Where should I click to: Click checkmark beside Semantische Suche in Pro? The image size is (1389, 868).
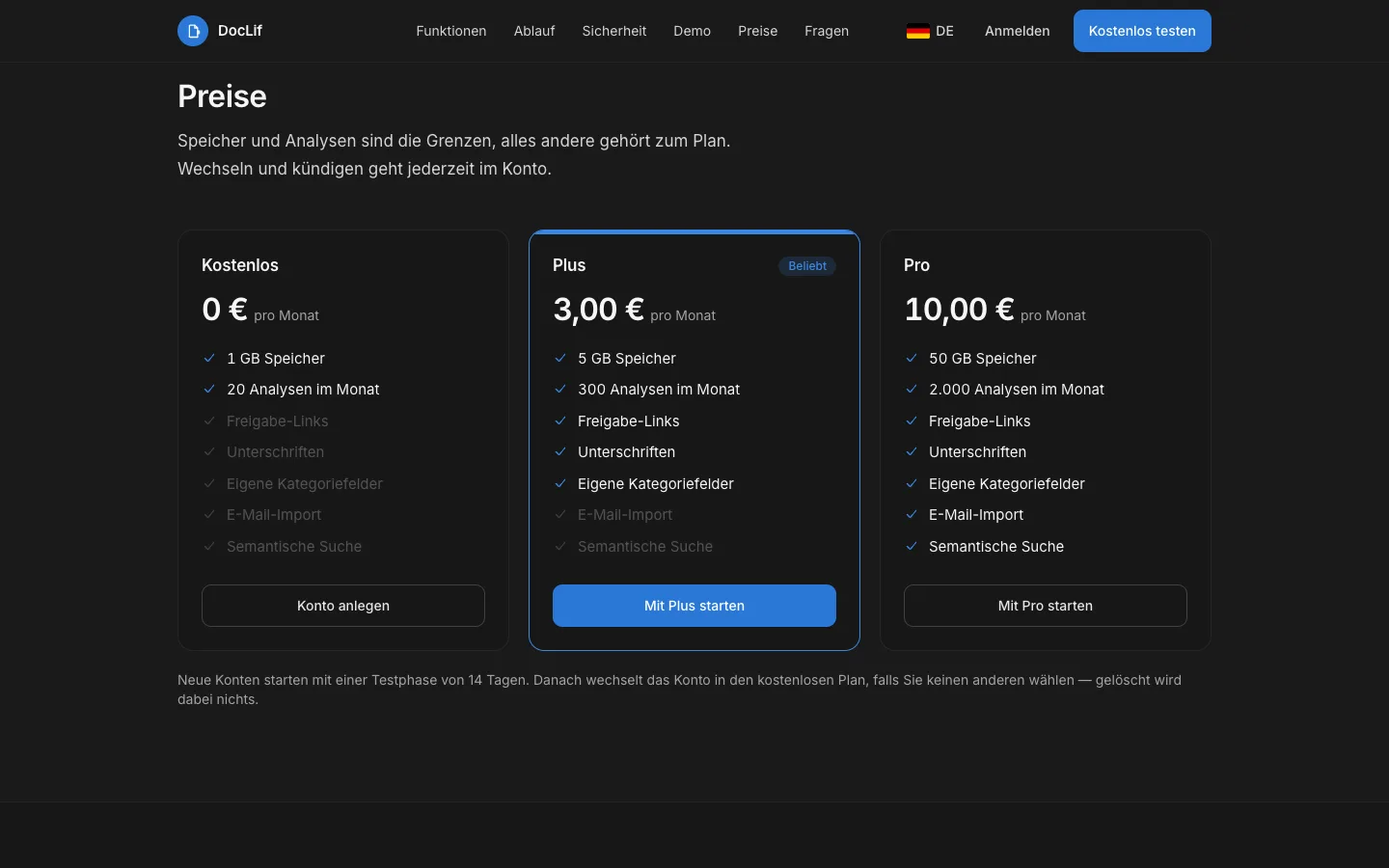(912, 546)
